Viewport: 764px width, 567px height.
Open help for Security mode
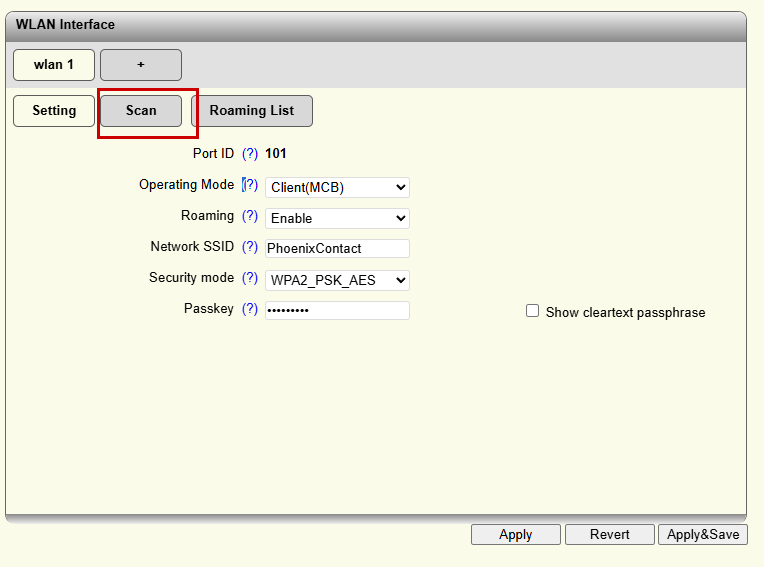click(x=250, y=278)
